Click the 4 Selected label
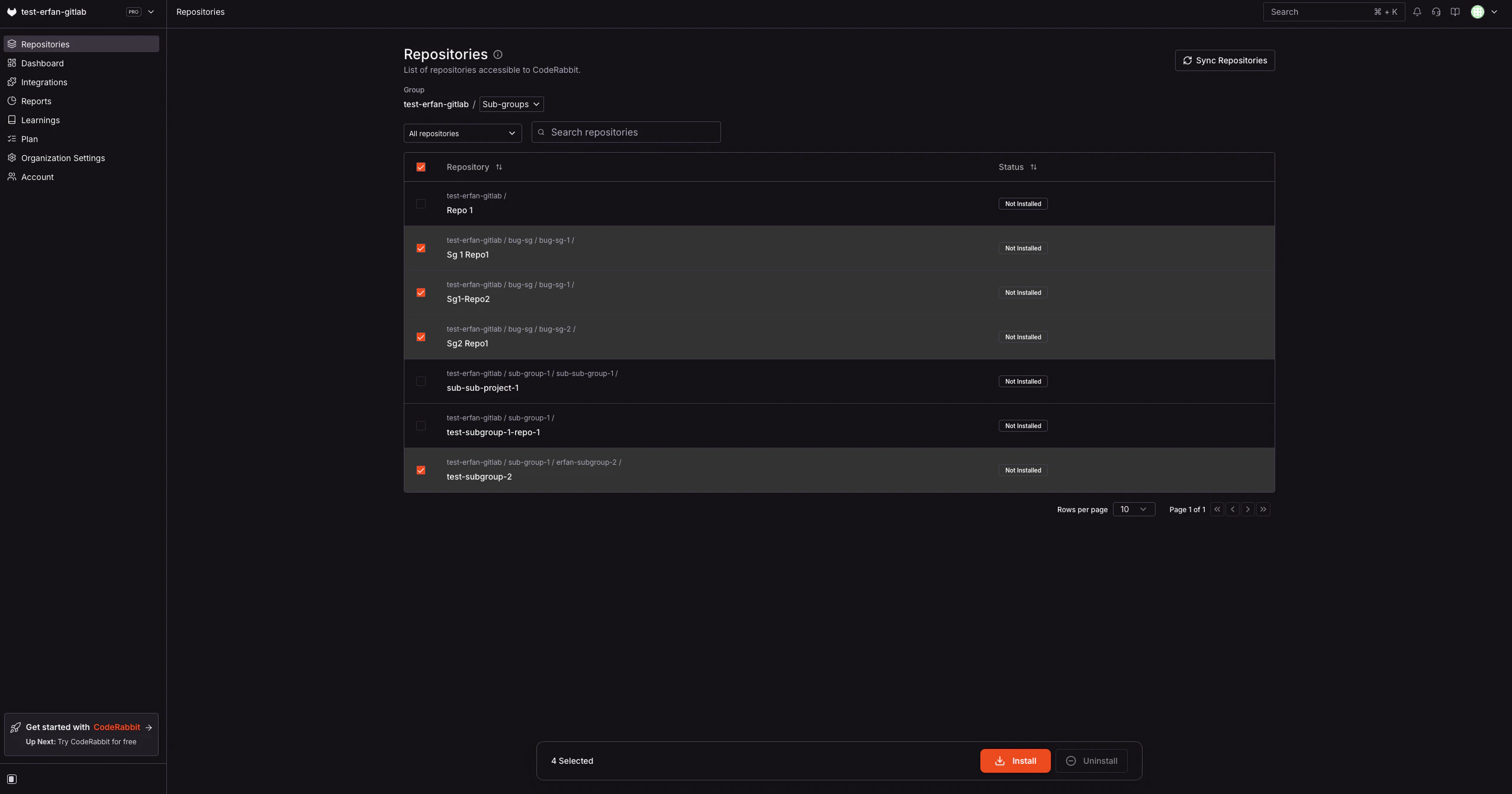The width and height of the screenshot is (1512, 794). (572, 761)
